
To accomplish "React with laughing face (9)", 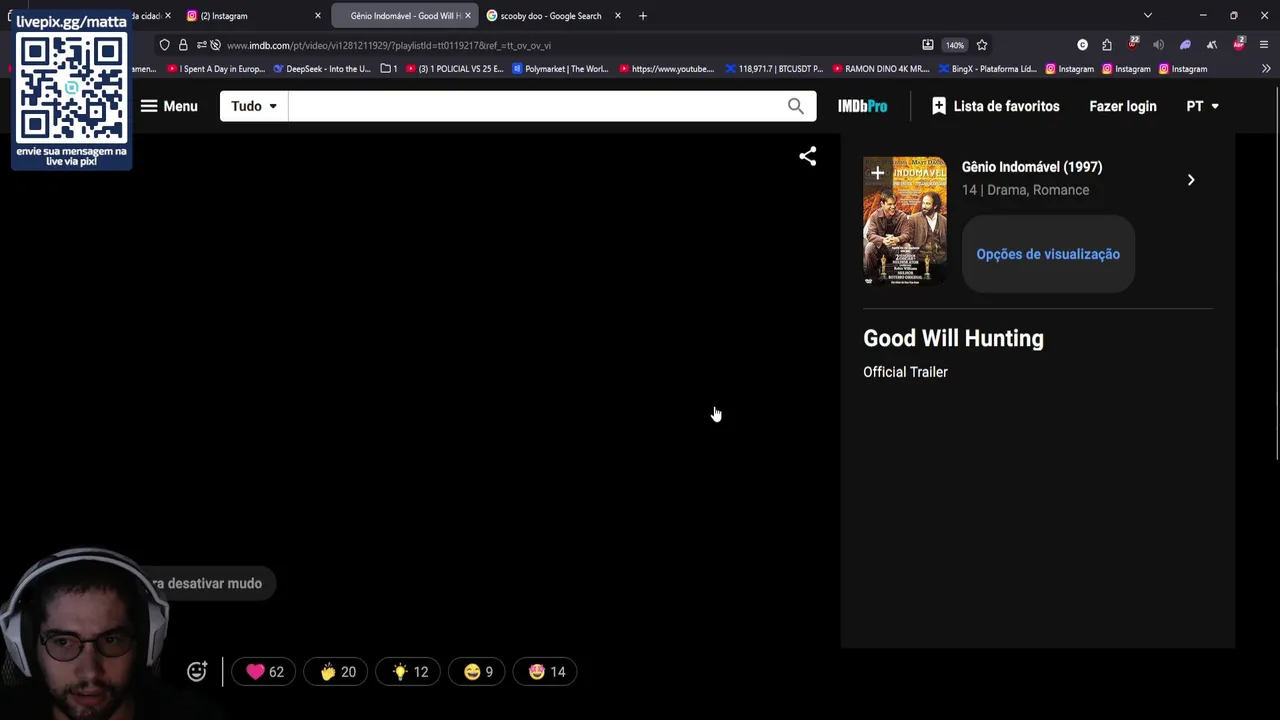I will pos(477,672).
